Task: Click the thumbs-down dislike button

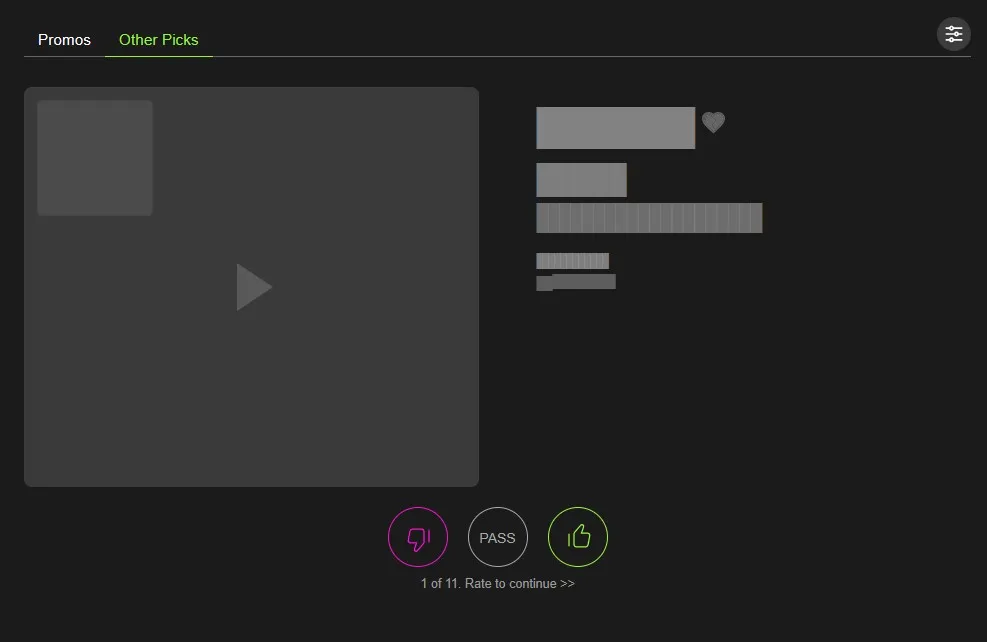Action: click(418, 537)
